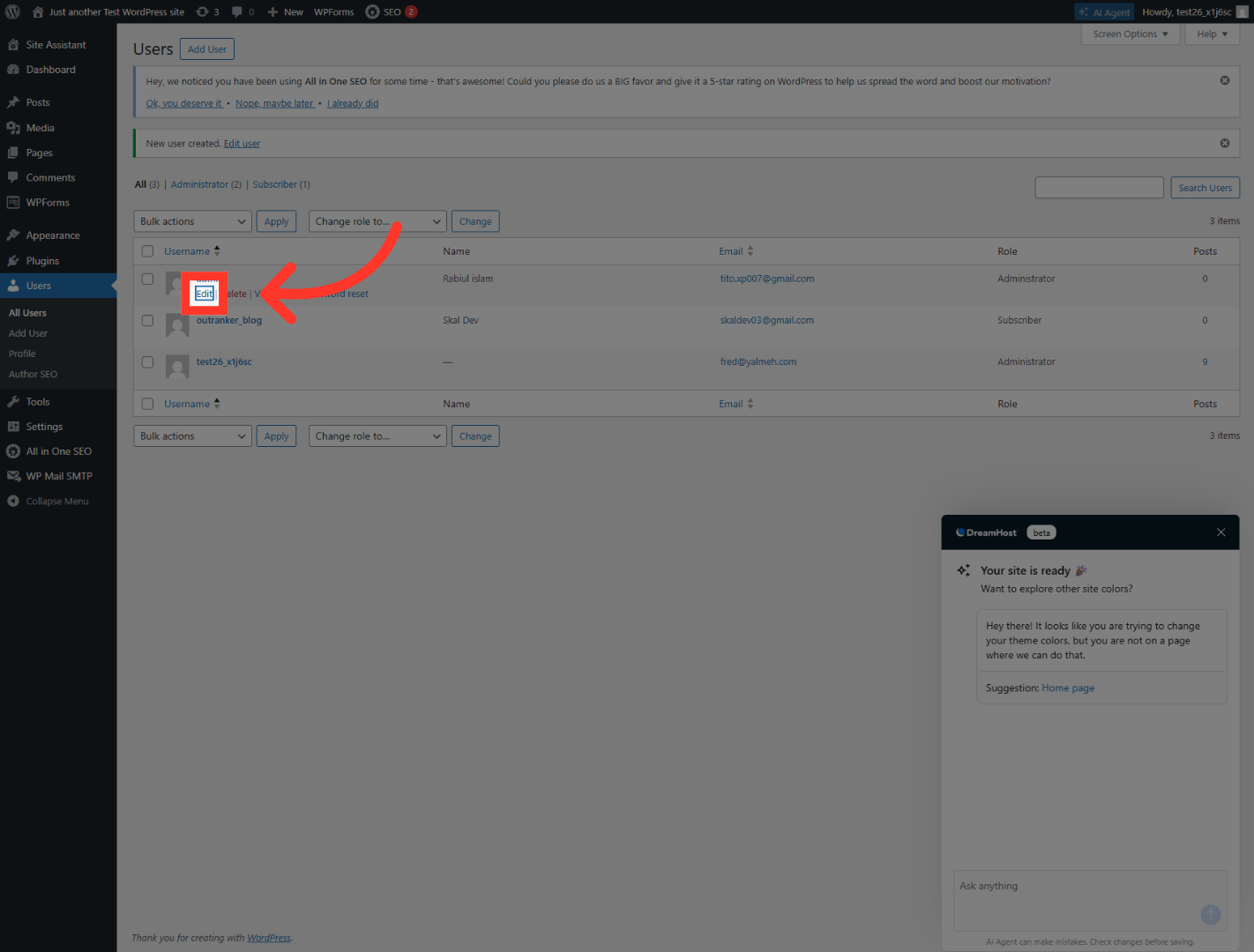
Task: Click the All in One SEO sidebar icon
Action: [x=13, y=451]
